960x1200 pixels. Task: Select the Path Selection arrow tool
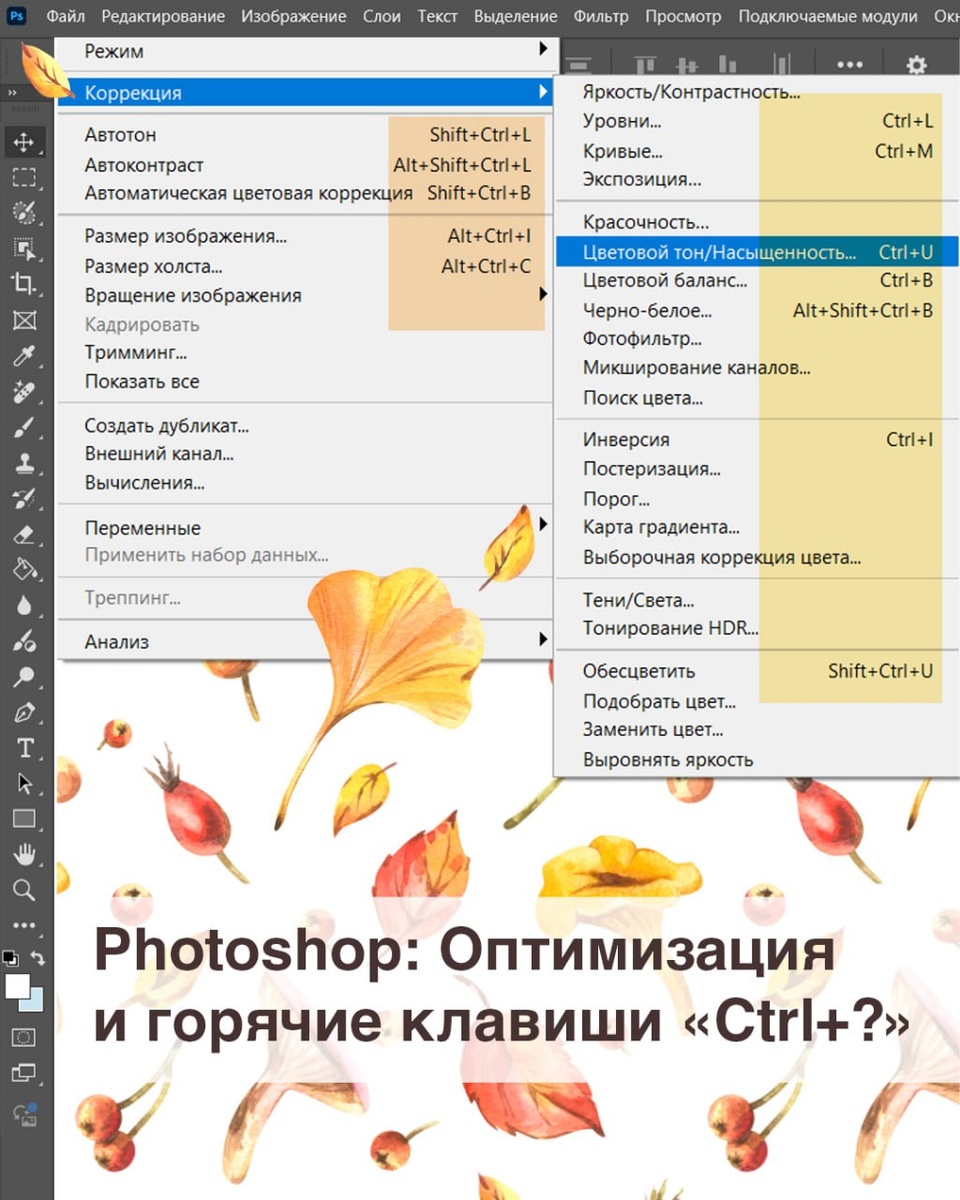click(x=24, y=784)
